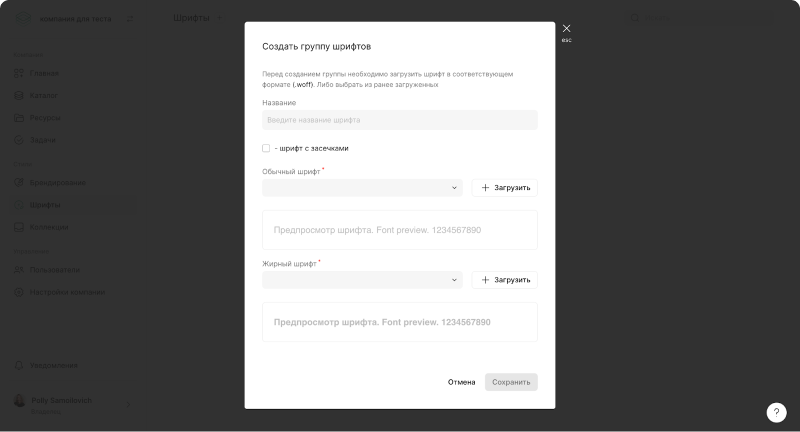The height and width of the screenshot is (432, 800).
Task: Close the font group dialog with X
Action: click(566, 29)
